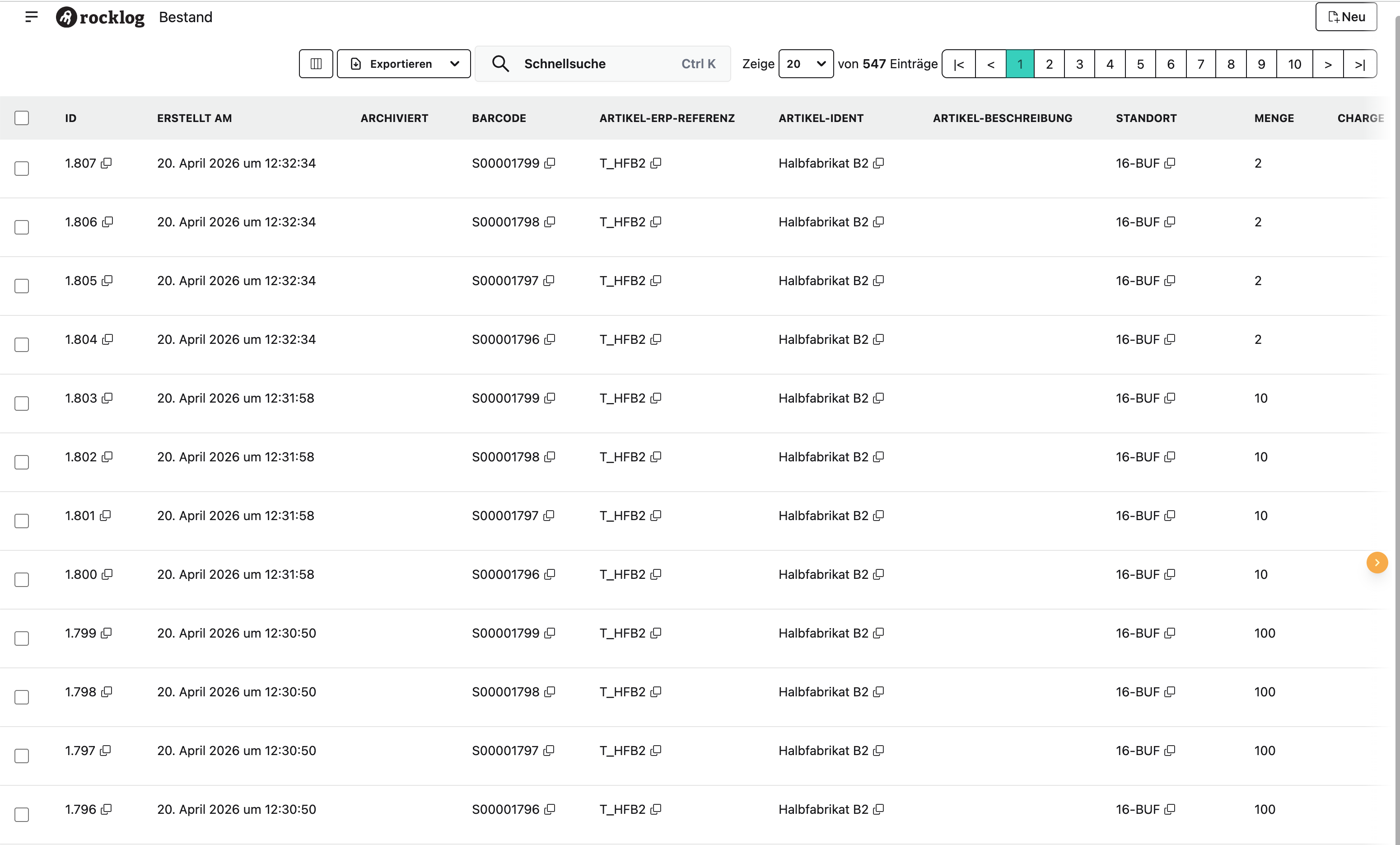1400x845 pixels.
Task: Jump to page 10 in pagination
Action: tap(1294, 64)
